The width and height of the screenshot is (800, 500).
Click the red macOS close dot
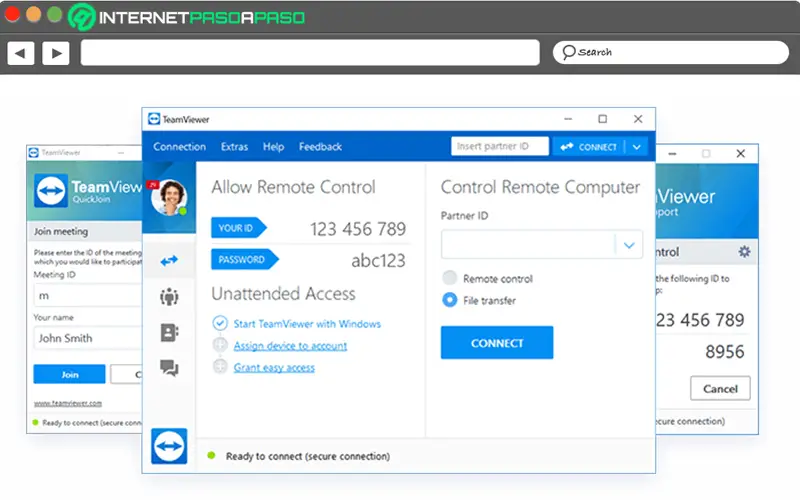pyautogui.click(x=12, y=14)
